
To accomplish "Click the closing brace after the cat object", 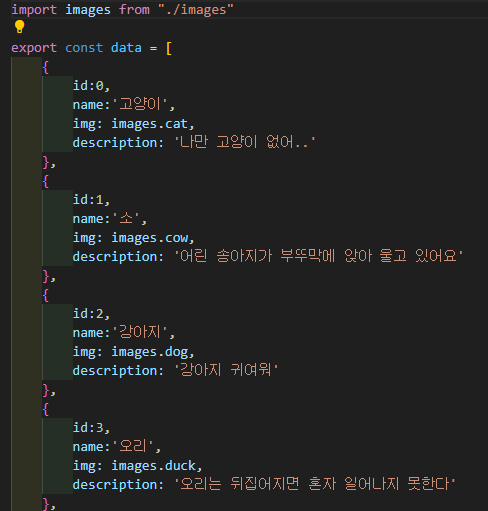I will [x=46, y=162].
